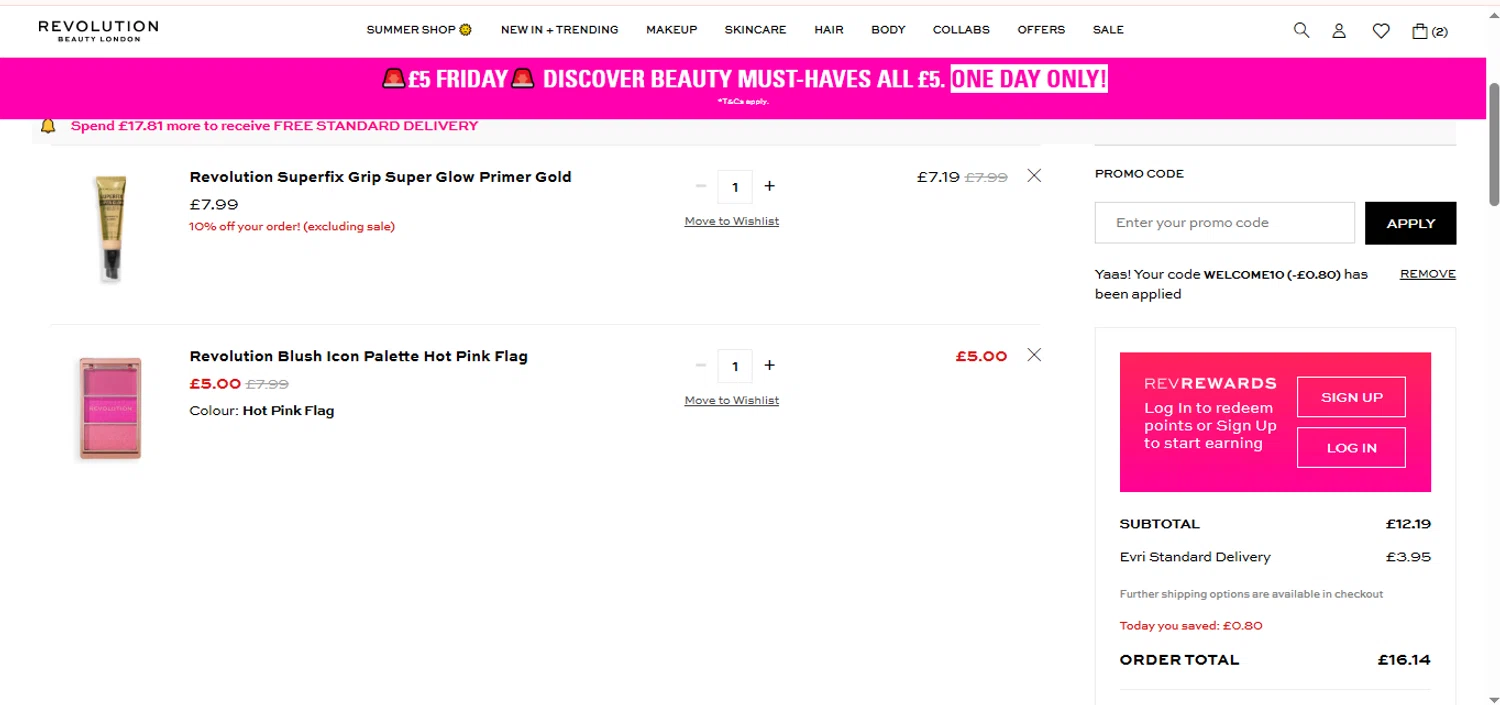This screenshot has height=705, width=1500.
Task: Click the Superfix Primer Gold product thumbnail
Action: pos(110,229)
